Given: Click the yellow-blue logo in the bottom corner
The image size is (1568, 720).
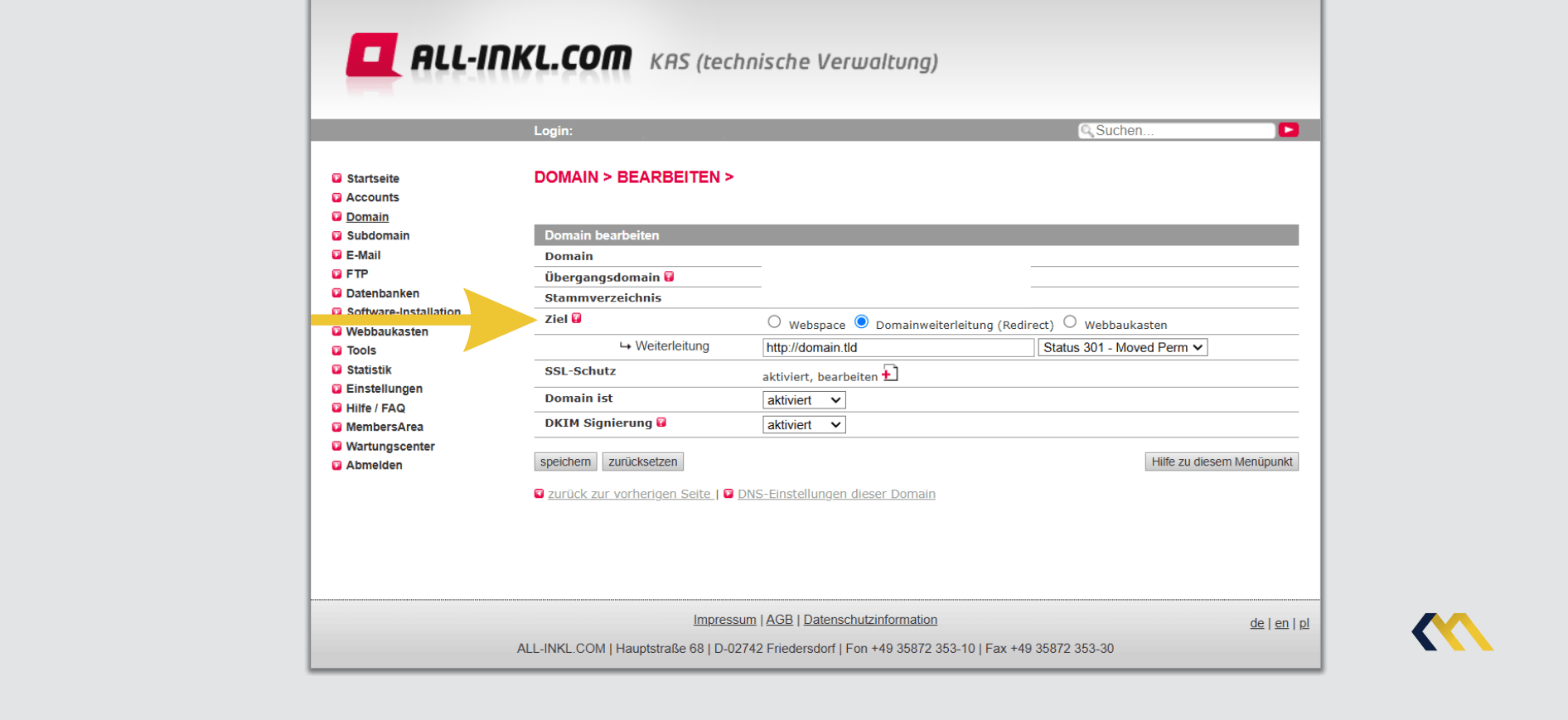Looking at the screenshot, I should (1452, 632).
